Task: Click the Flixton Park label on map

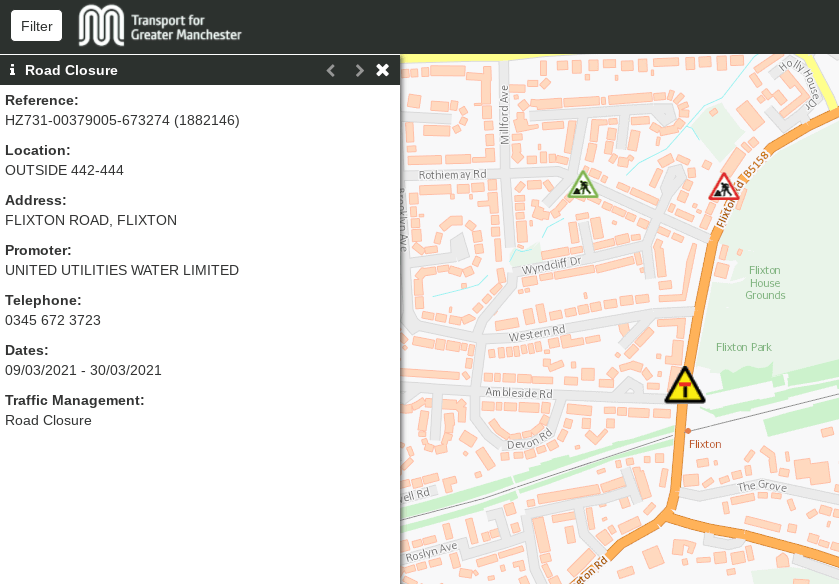Action: 744,347
